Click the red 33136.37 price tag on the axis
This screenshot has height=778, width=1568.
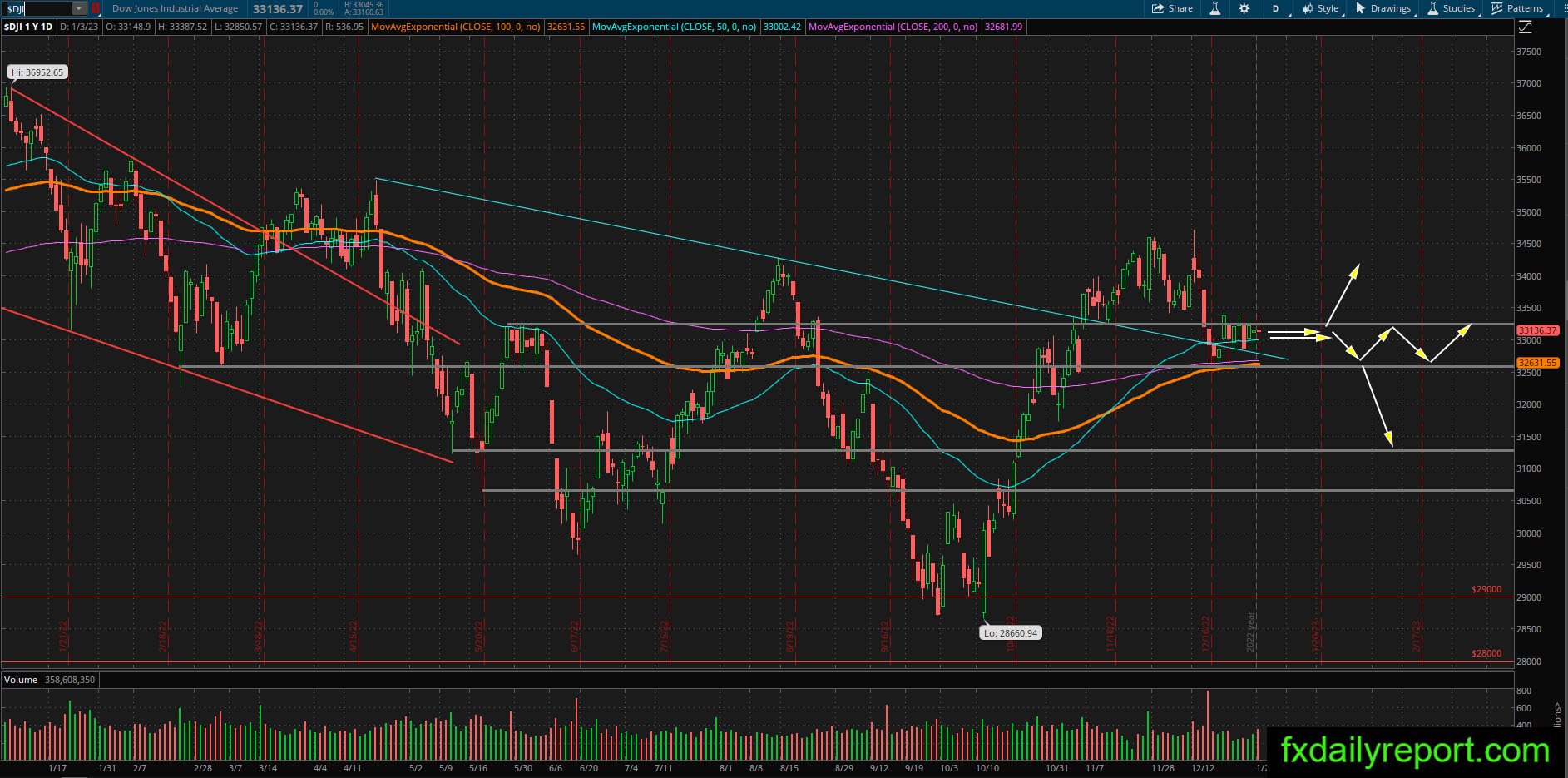(x=1537, y=330)
